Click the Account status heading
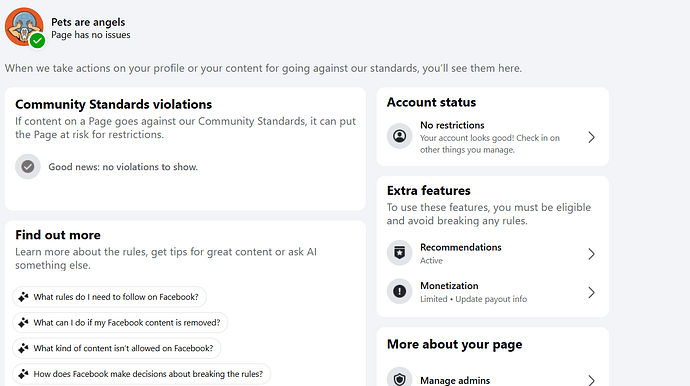Viewport: 690px width, 386px height. 431,102
